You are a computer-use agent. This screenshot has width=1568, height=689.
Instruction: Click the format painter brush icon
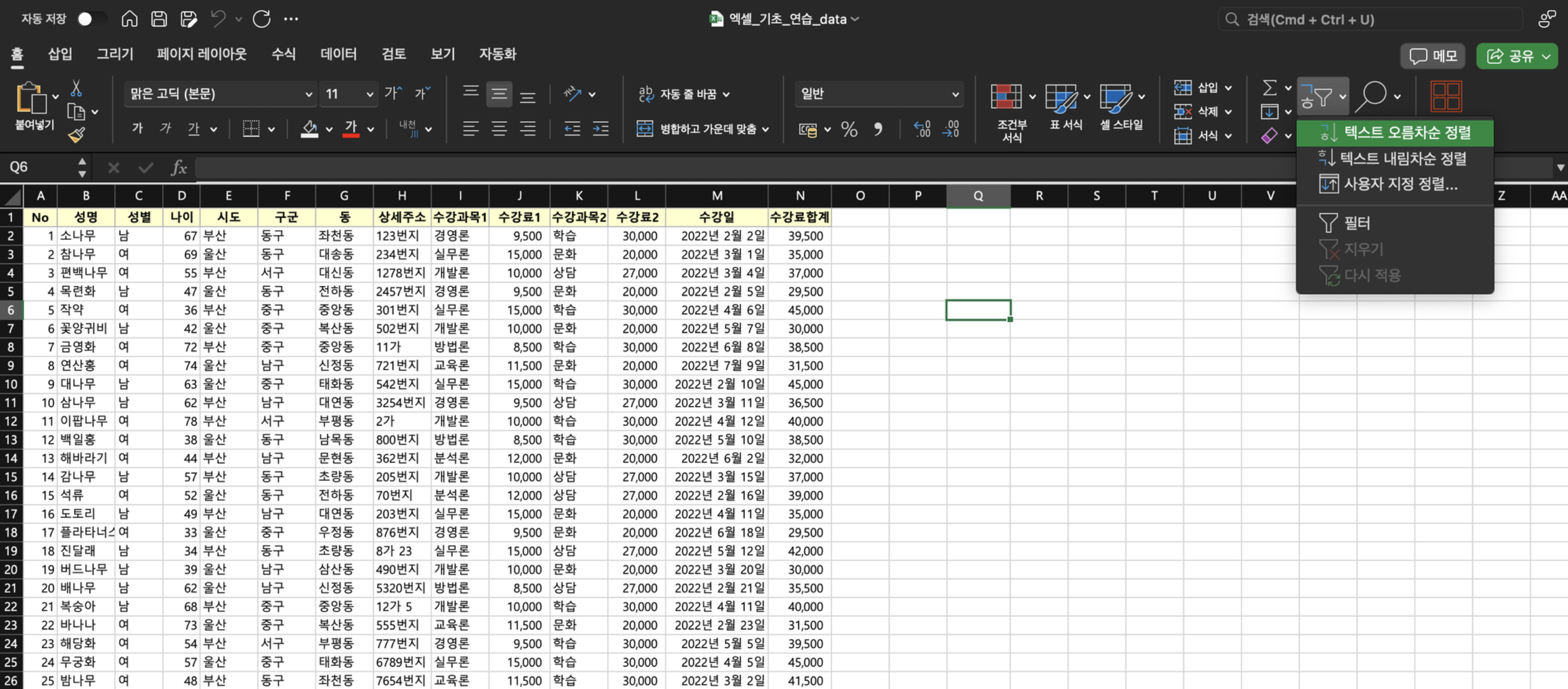pyautogui.click(x=77, y=135)
